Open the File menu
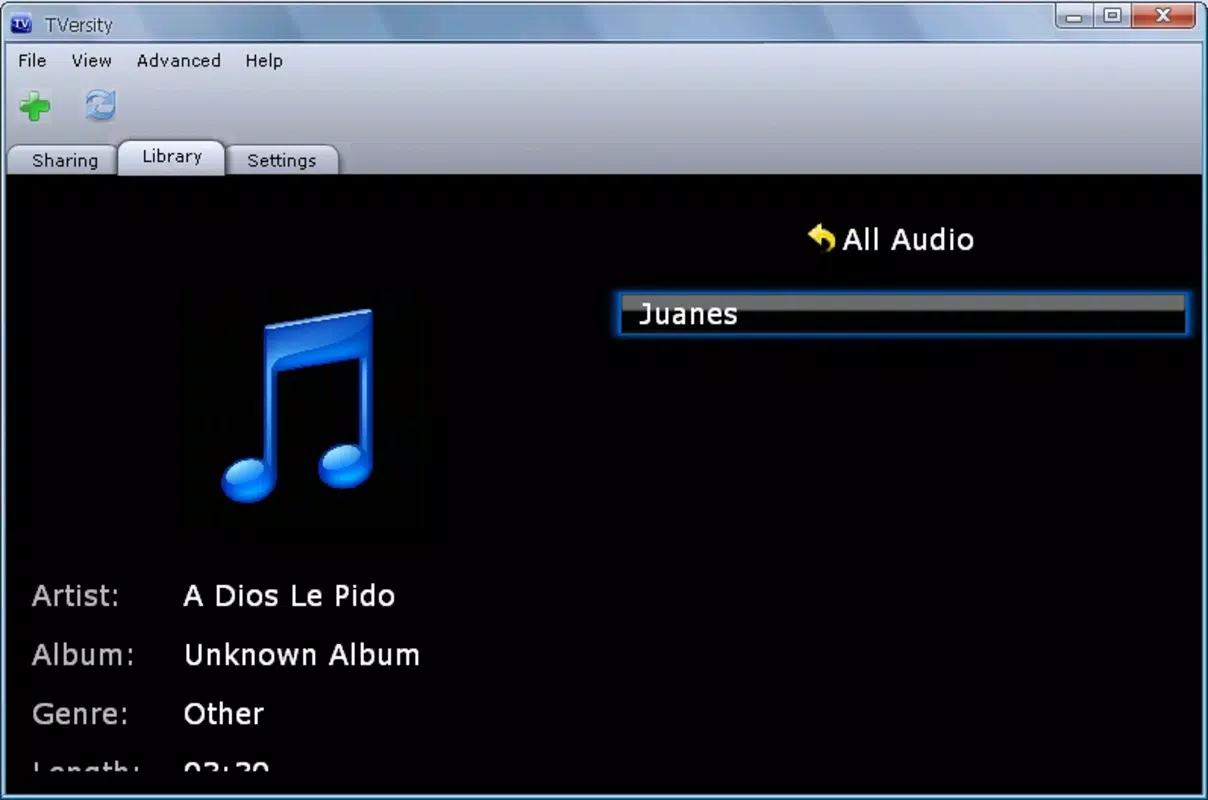Screen dimensions: 1208x800 [32, 61]
